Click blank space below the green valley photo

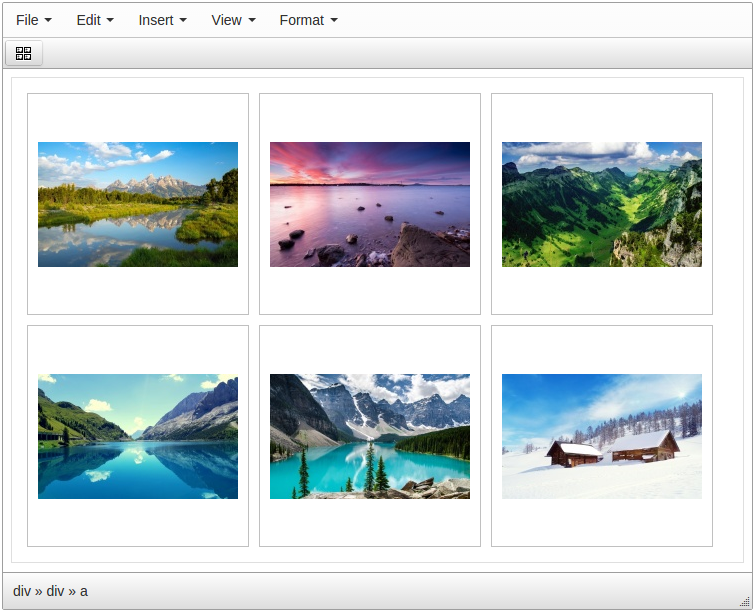click(x=602, y=290)
